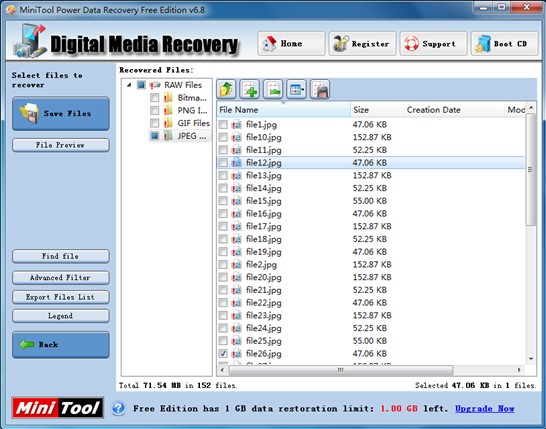Select the file19.jpg file name
The image size is (546, 429).
click(264, 252)
